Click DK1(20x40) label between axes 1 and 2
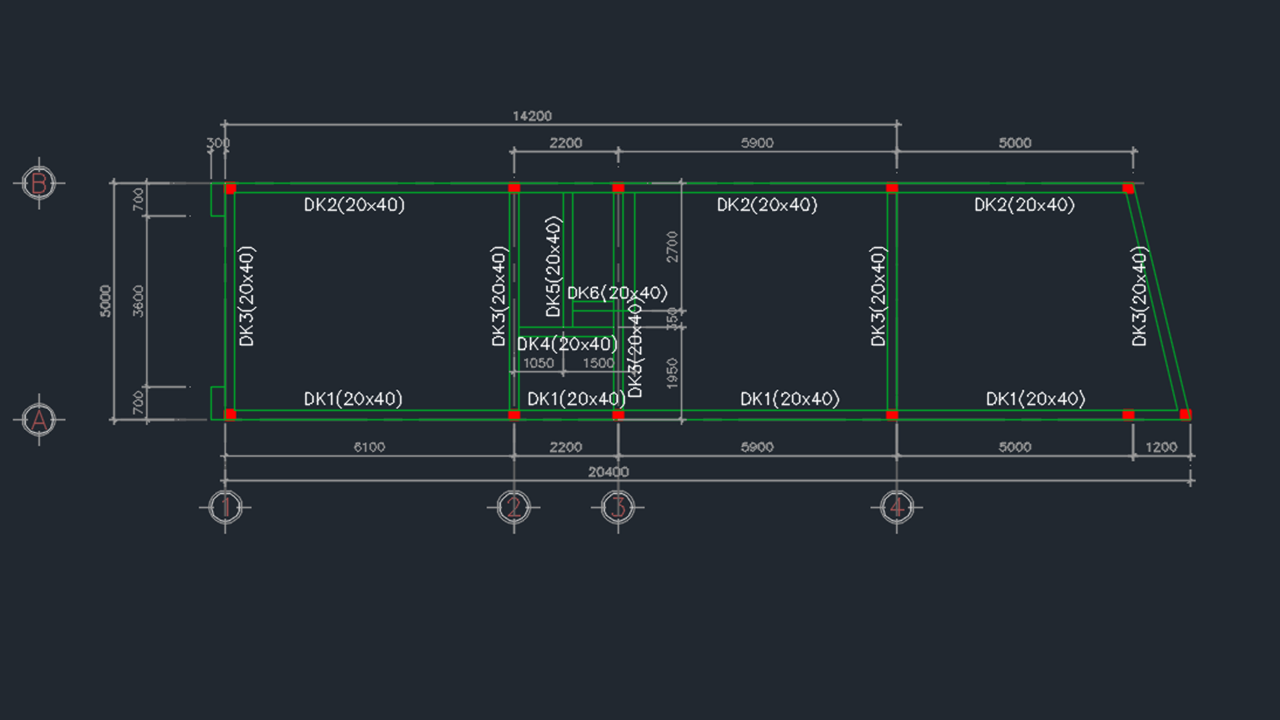 (353, 399)
